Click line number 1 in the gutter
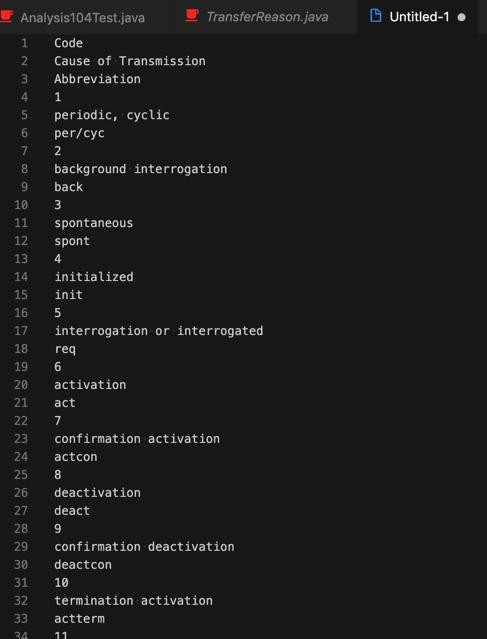 pyautogui.click(x=24, y=43)
